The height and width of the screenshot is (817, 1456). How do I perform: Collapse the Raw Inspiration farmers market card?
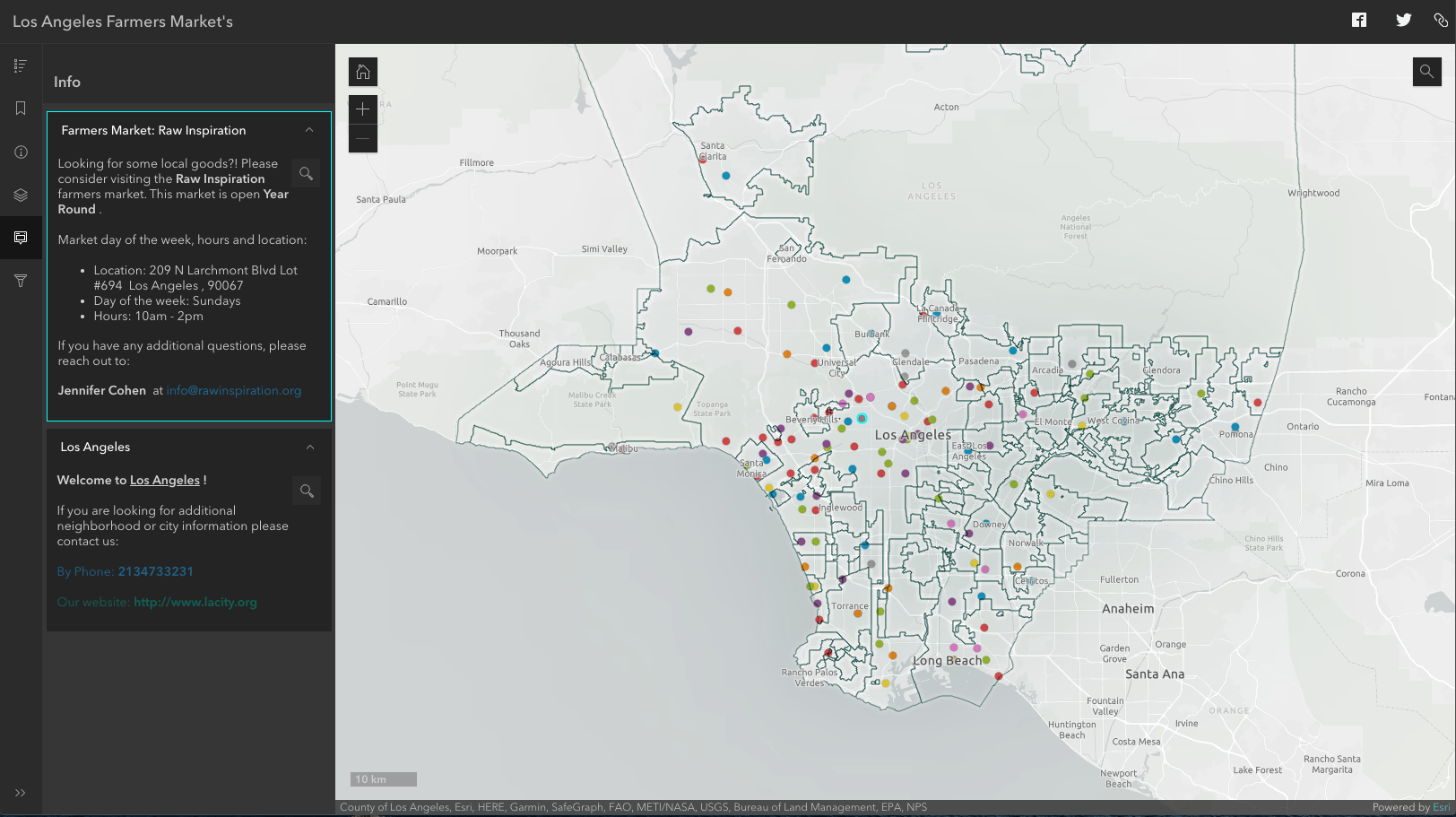(309, 130)
